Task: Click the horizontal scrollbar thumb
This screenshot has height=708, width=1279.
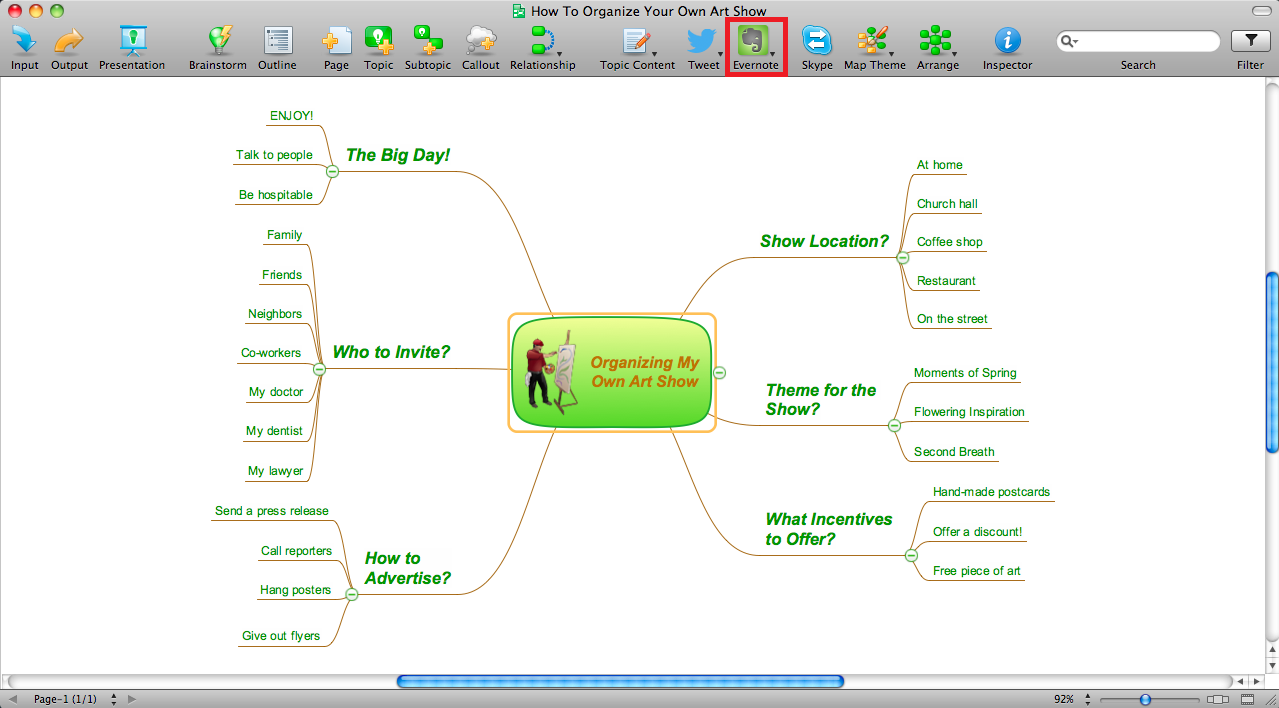Action: [620, 681]
